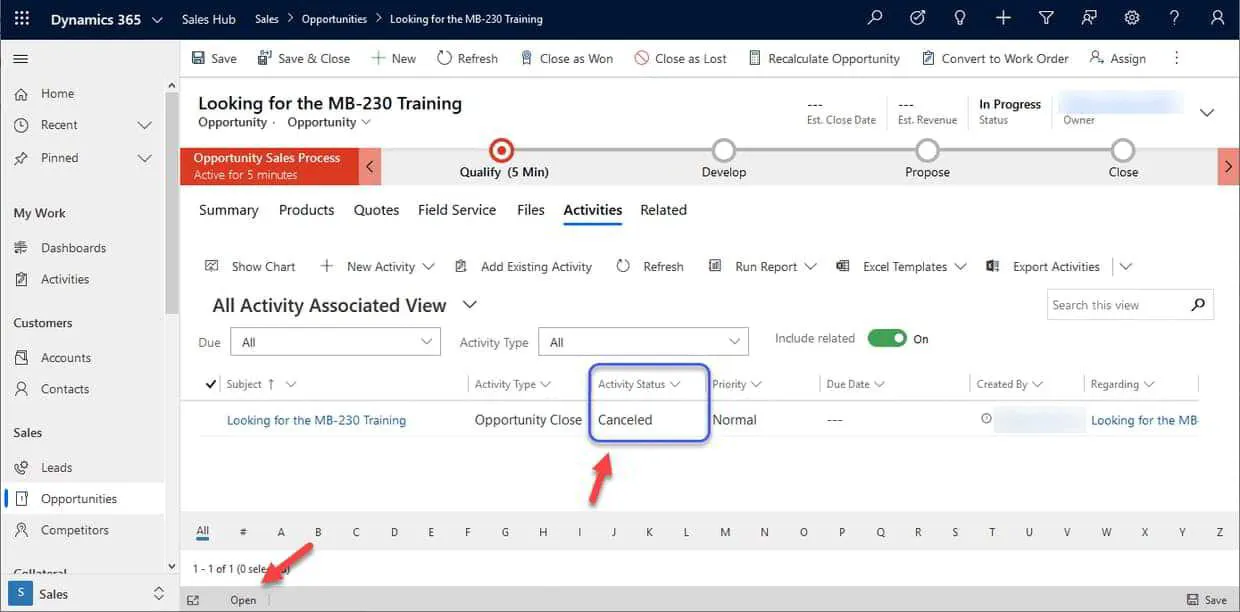Open the task flow target icon
Screen dimensions: 1240x612
point(918,18)
